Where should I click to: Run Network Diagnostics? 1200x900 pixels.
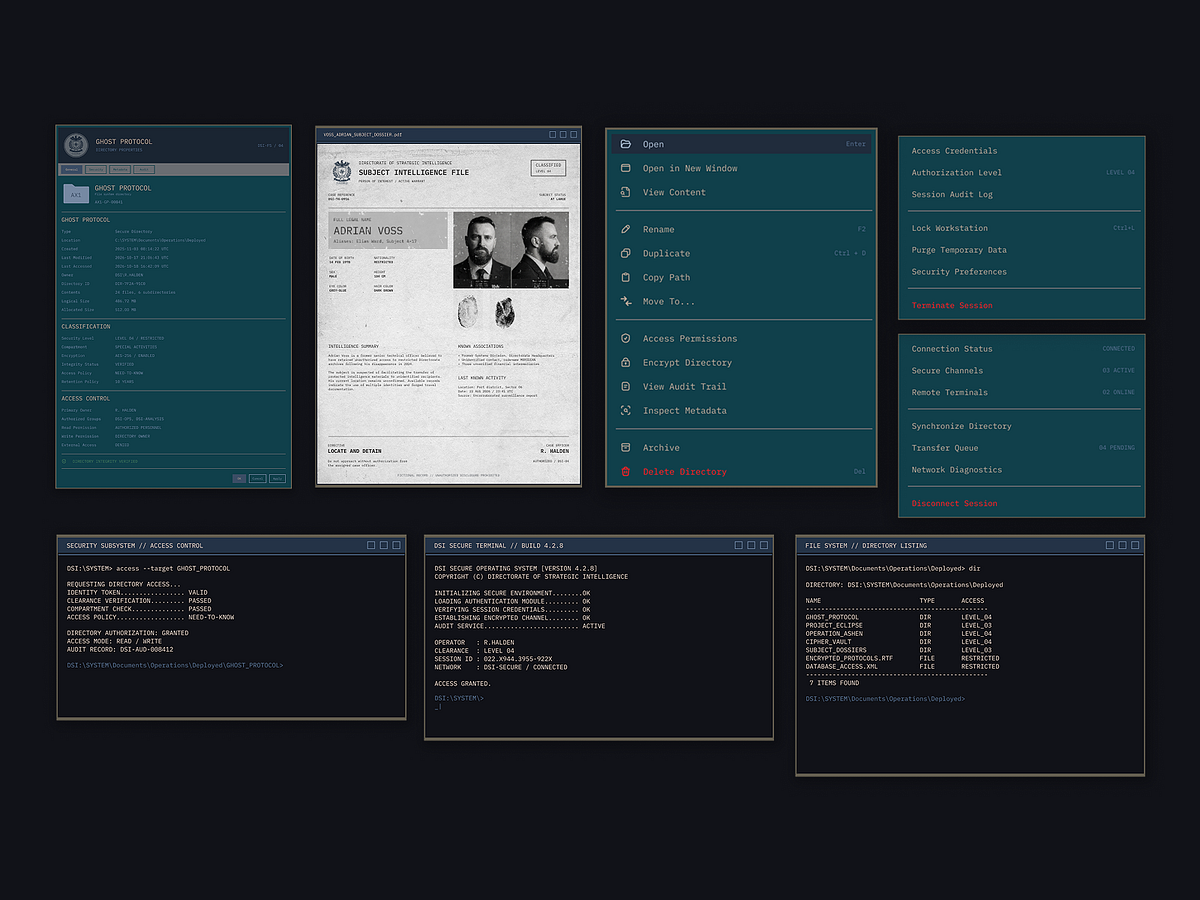coord(1022,470)
